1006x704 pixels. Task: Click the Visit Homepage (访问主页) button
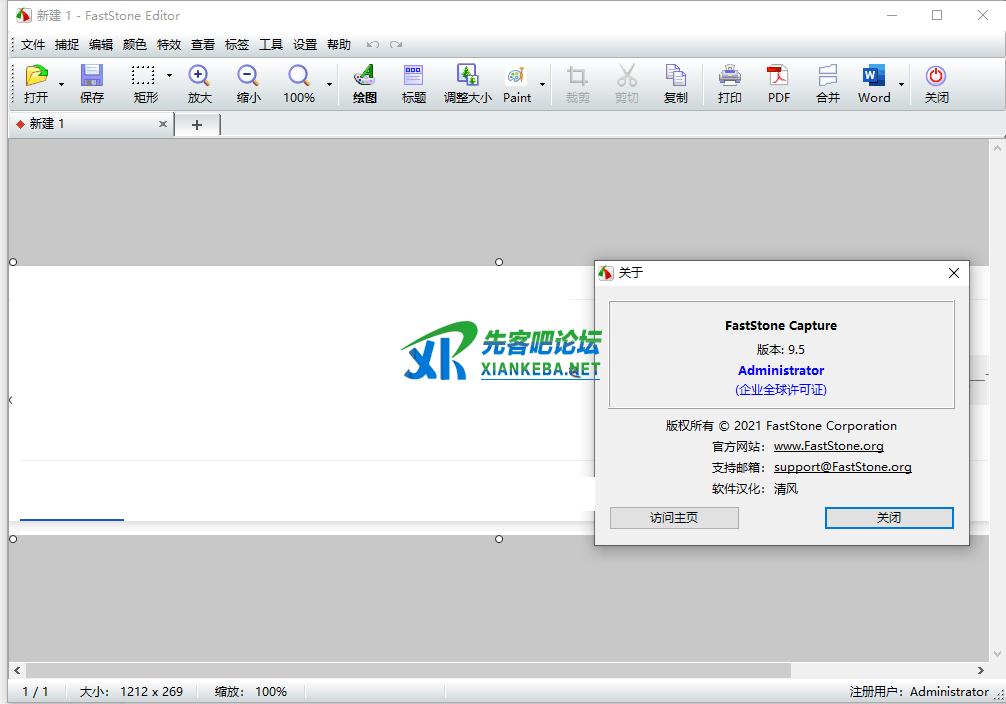click(x=674, y=518)
